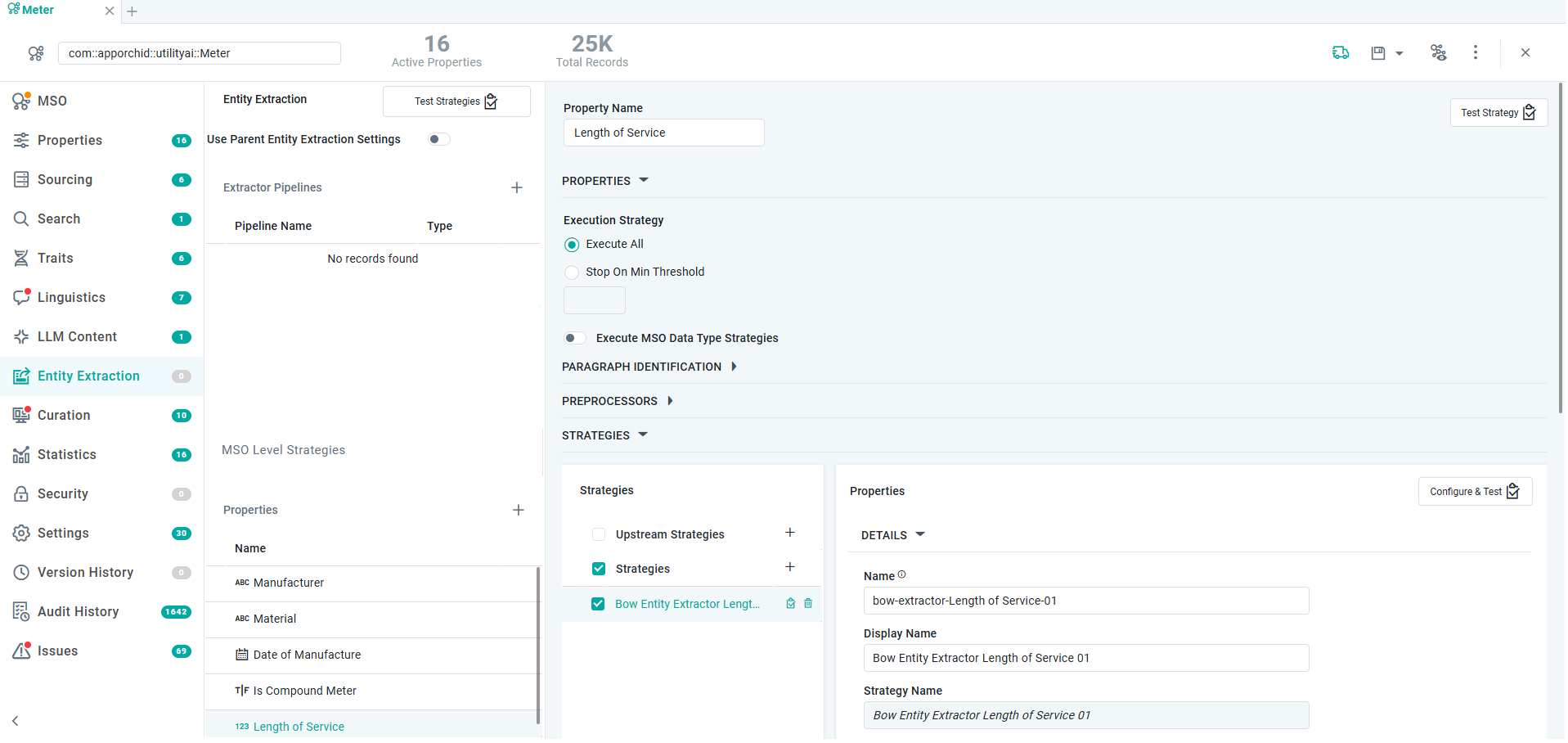Enable Execute MSO Data Type Strategies
Screen dimensions: 1568x743
pos(574,338)
